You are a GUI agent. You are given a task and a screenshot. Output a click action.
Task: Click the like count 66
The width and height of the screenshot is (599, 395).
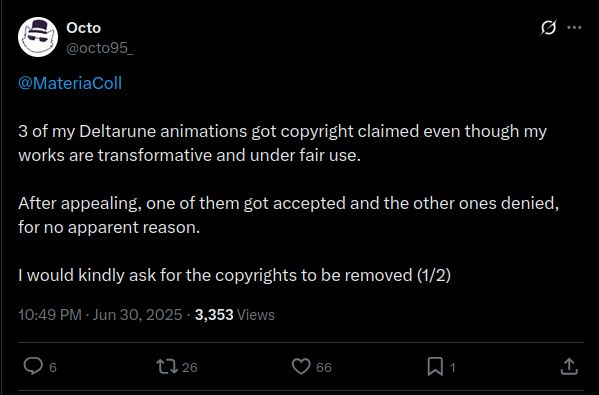(x=324, y=367)
